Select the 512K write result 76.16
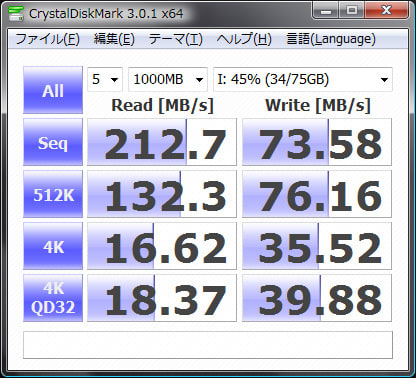 pos(317,194)
